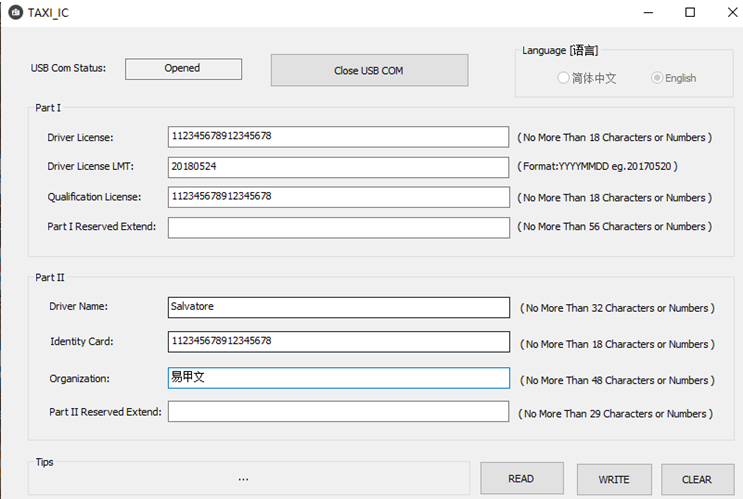Click the Driver Name field containing Salvatore

click(x=338, y=307)
